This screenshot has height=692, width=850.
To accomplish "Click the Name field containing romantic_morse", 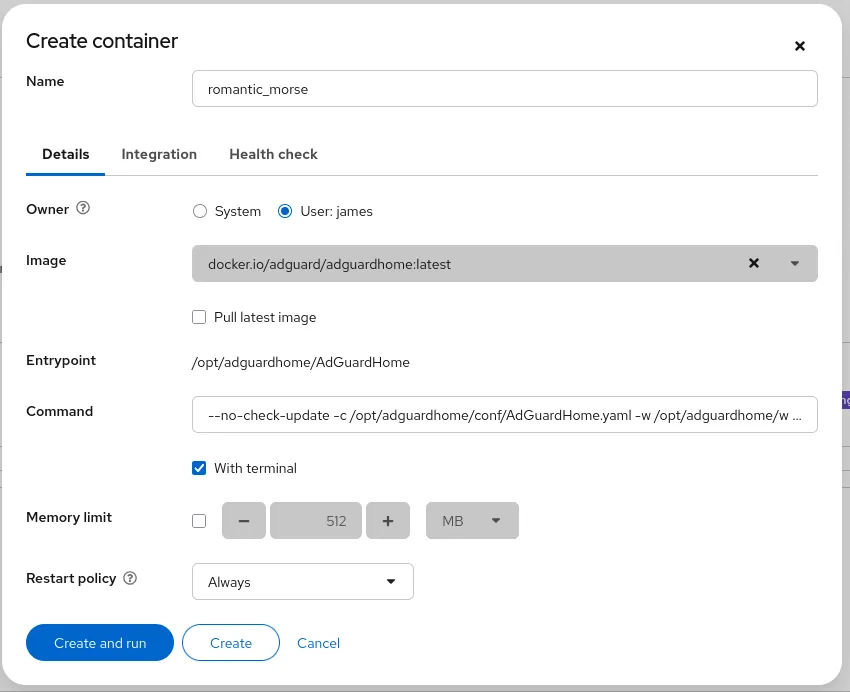I will tap(504, 88).
